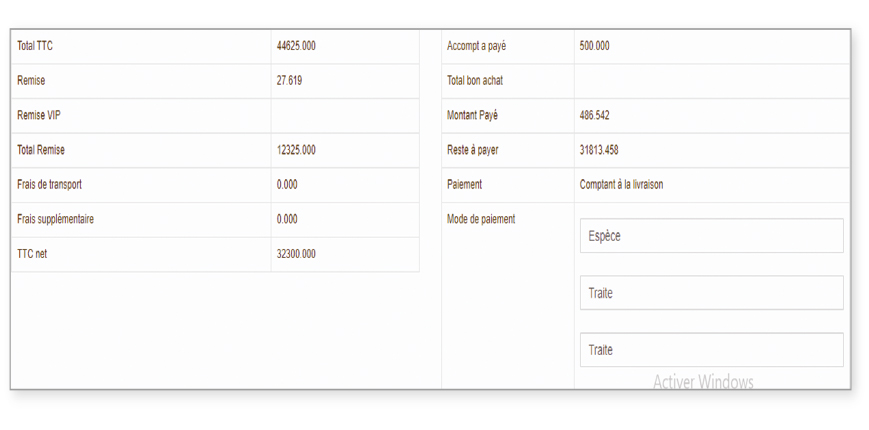Image resolution: width=869 pixels, height=430 pixels.
Task: Click the Reste à payer value 31813.458
Action: pos(599,150)
